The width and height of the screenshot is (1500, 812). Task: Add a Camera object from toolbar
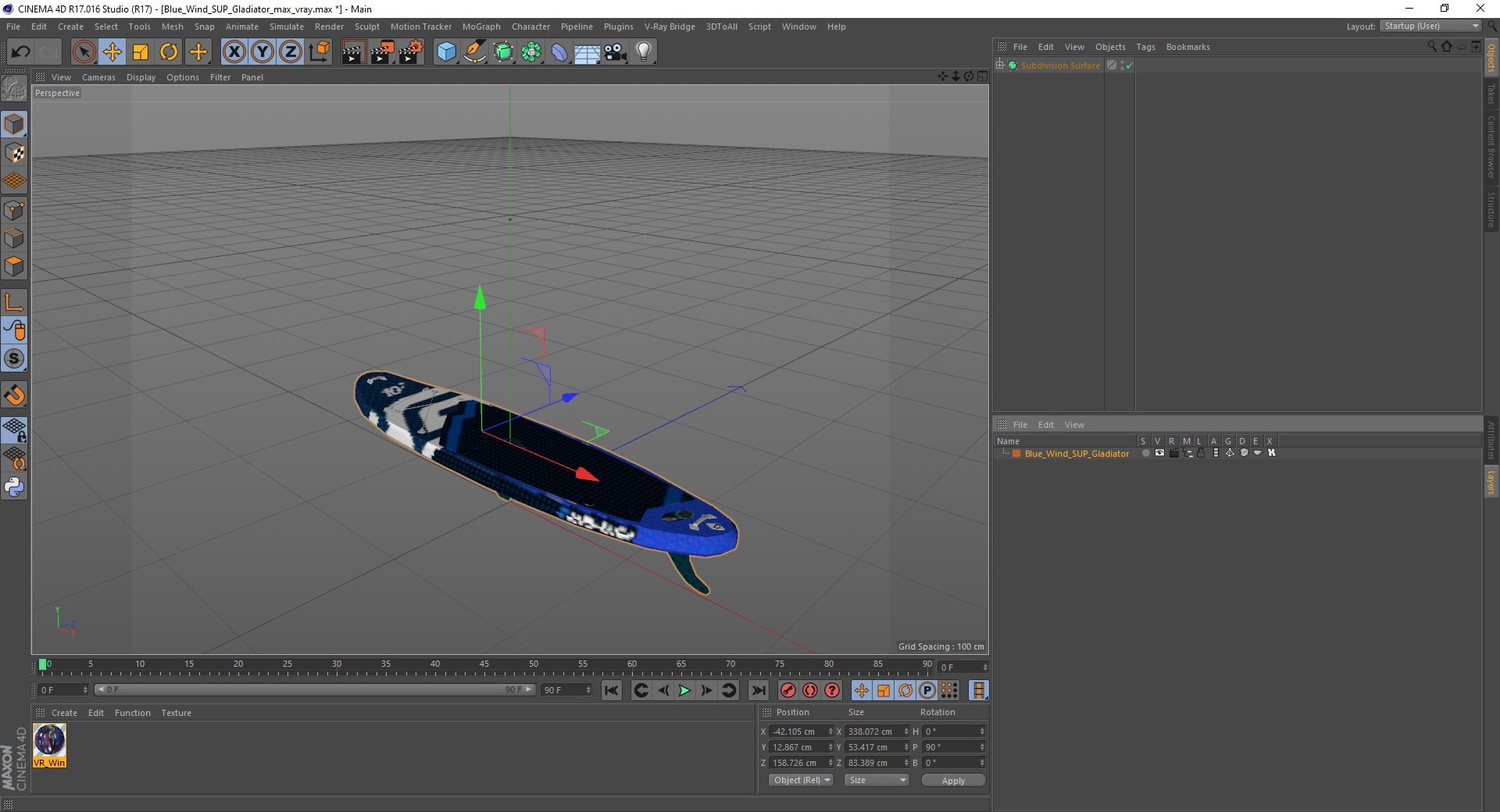pyautogui.click(x=616, y=52)
